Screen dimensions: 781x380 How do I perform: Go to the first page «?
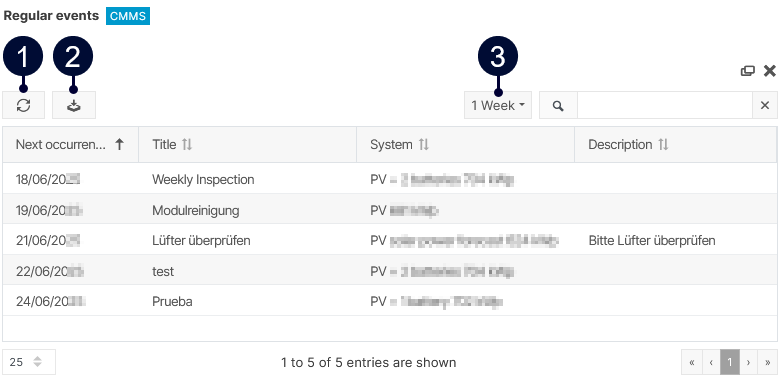click(692, 362)
